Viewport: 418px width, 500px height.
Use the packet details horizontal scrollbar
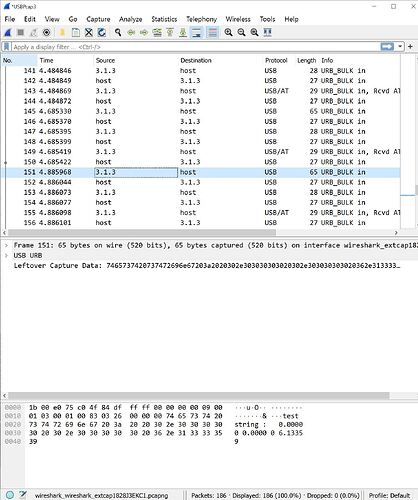point(198,396)
